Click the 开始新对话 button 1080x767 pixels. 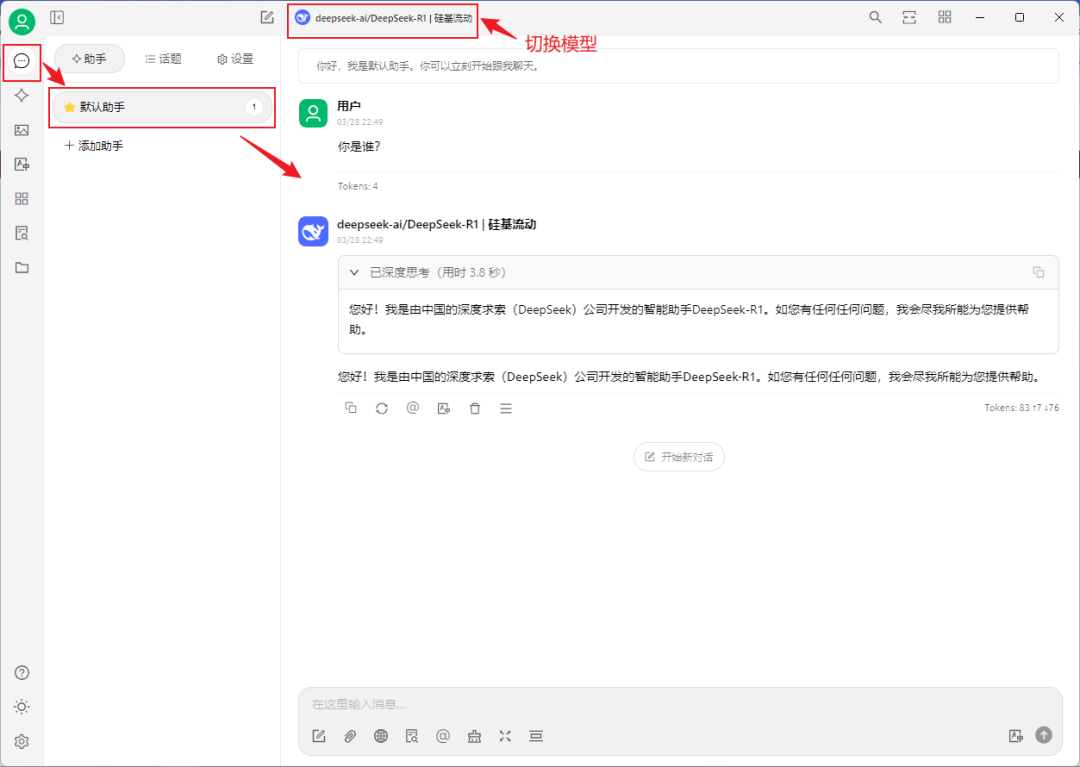(x=679, y=457)
